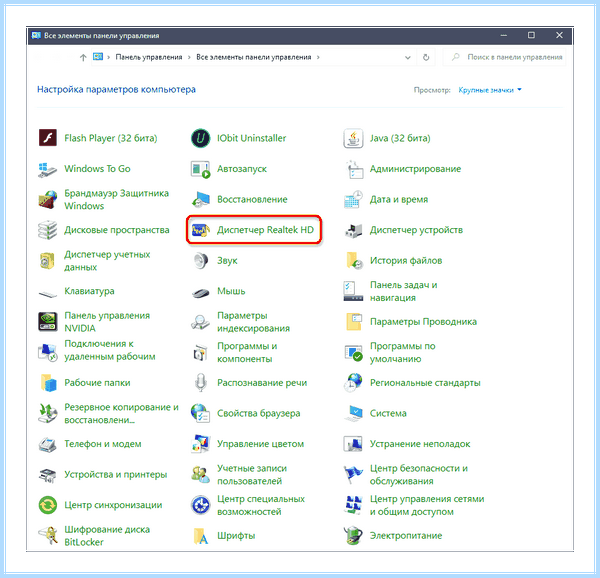Click the control panel icon in address bar

point(98,57)
